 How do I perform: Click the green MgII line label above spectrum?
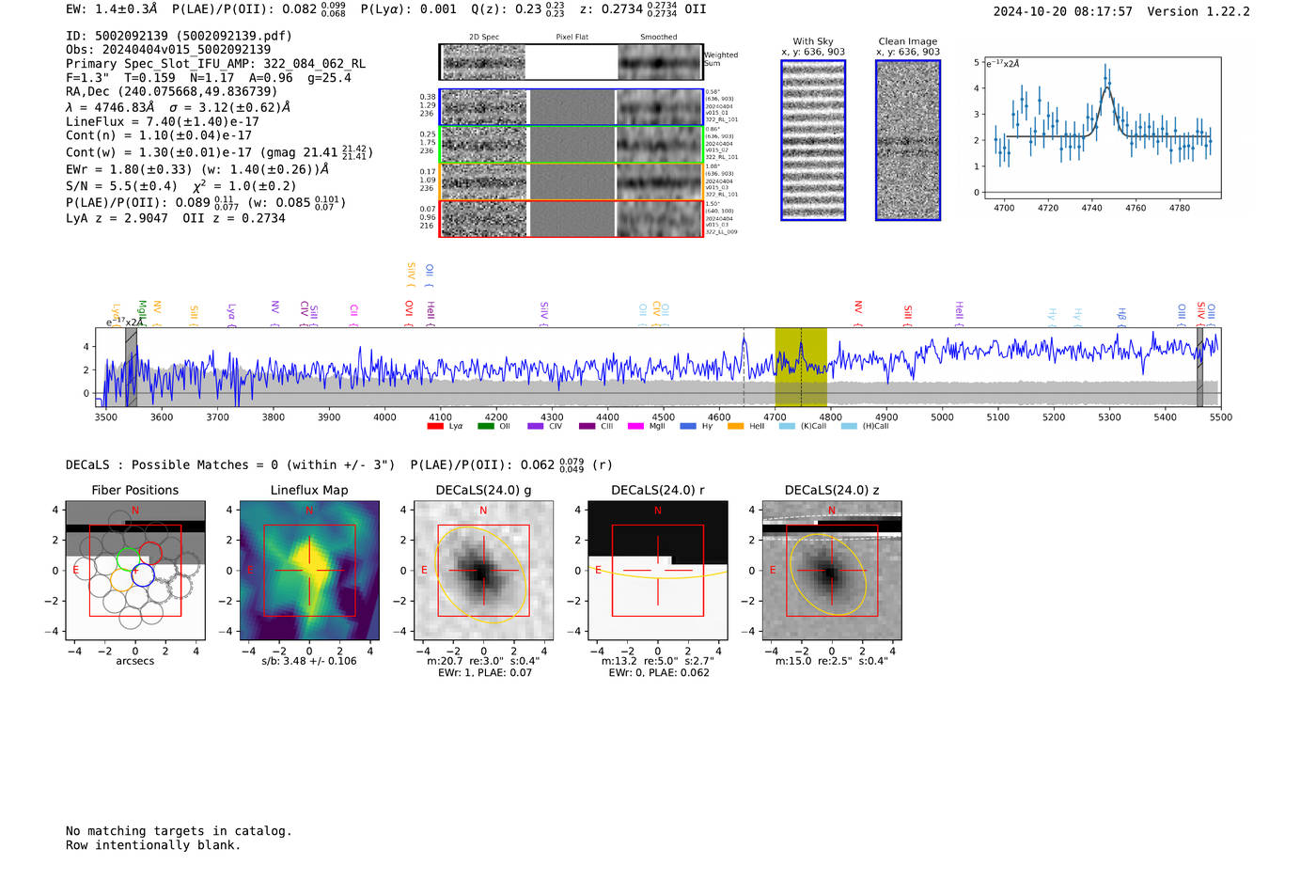(x=142, y=313)
